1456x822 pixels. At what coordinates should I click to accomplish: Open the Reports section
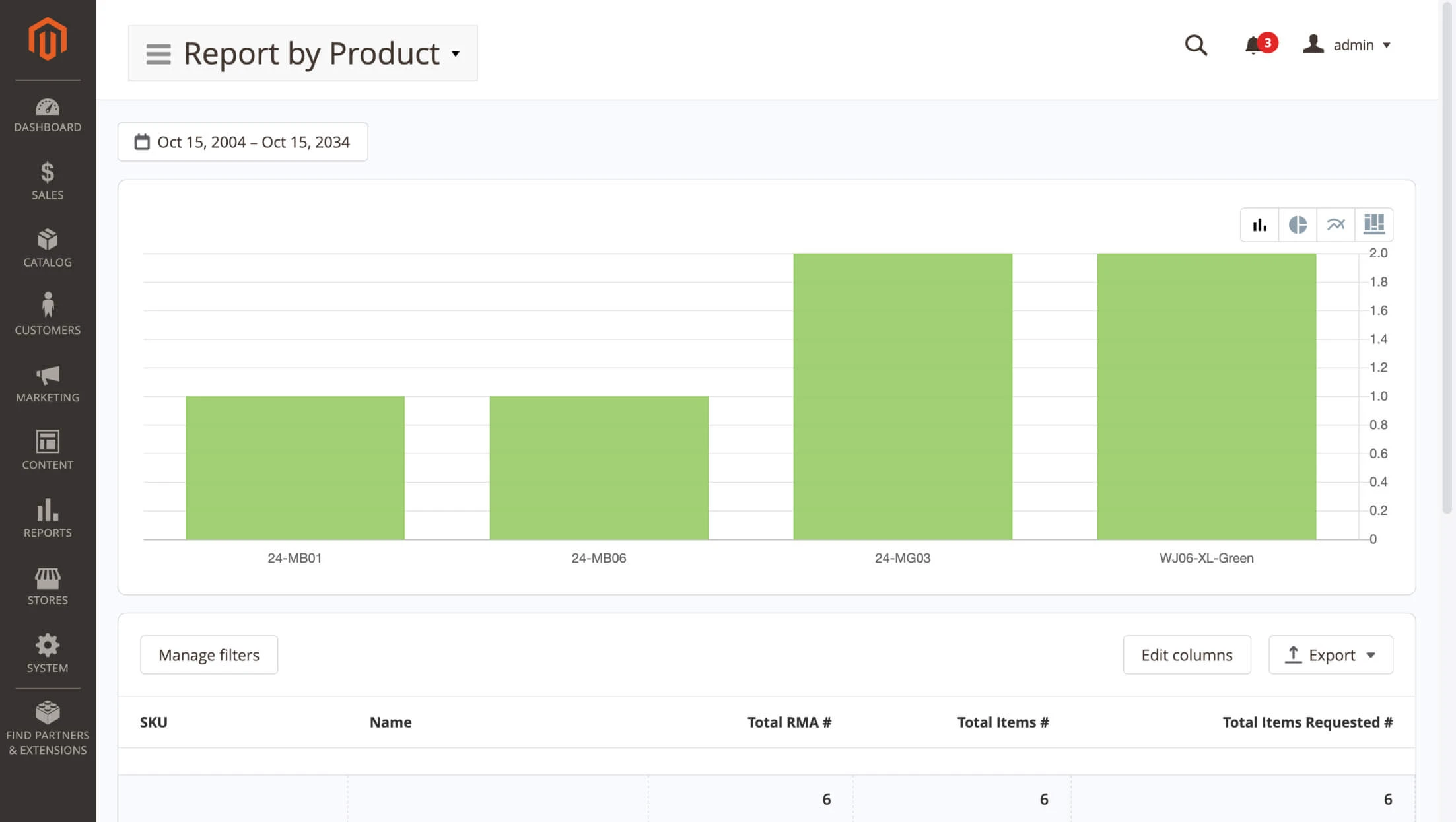(x=47, y=517)
